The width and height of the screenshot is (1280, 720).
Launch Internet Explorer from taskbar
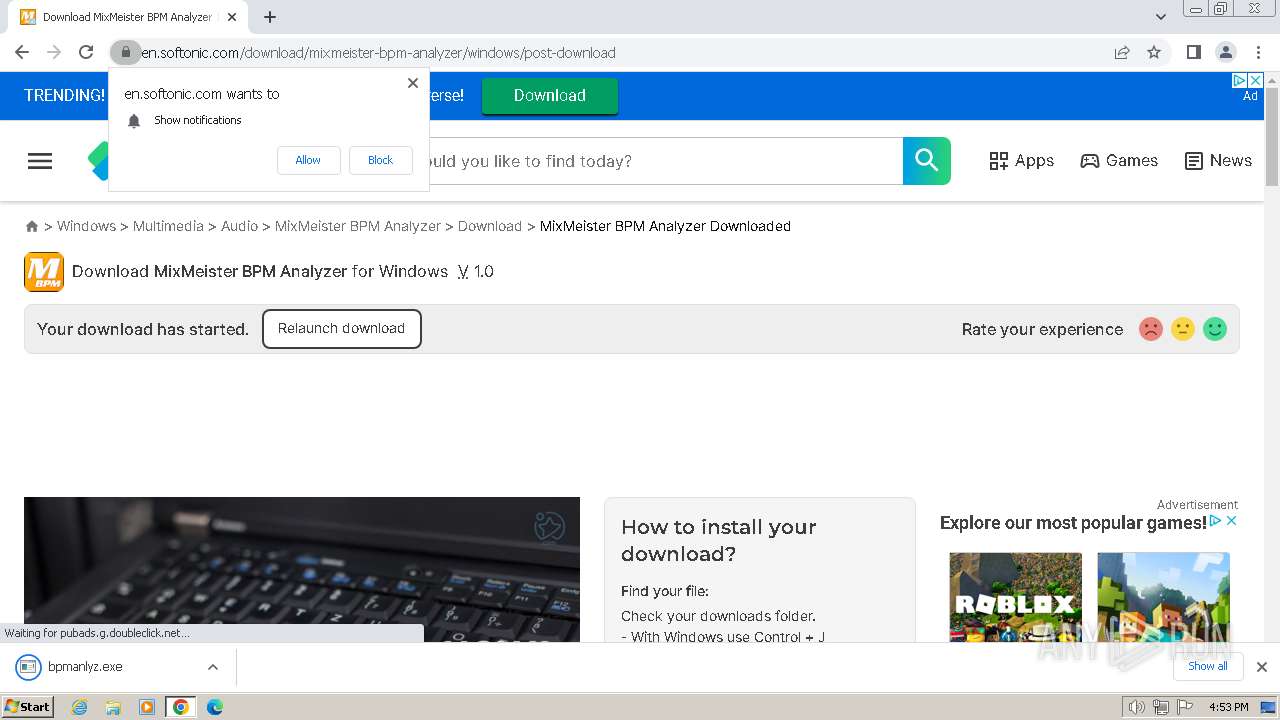(80, 707)
